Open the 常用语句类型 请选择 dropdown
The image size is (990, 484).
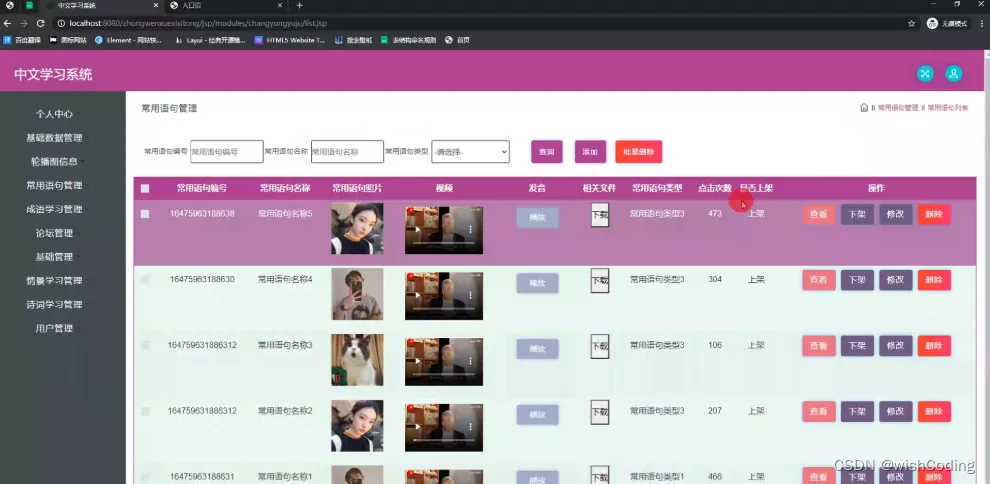[x=470, y=151]
